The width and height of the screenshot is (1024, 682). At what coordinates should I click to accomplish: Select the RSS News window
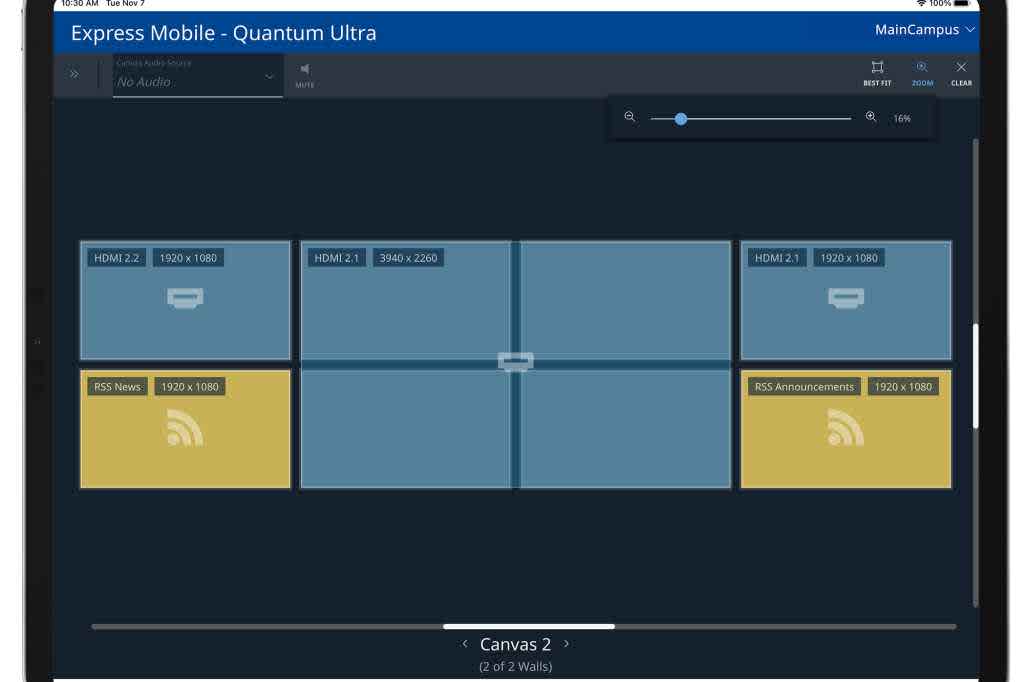(185, 429)
